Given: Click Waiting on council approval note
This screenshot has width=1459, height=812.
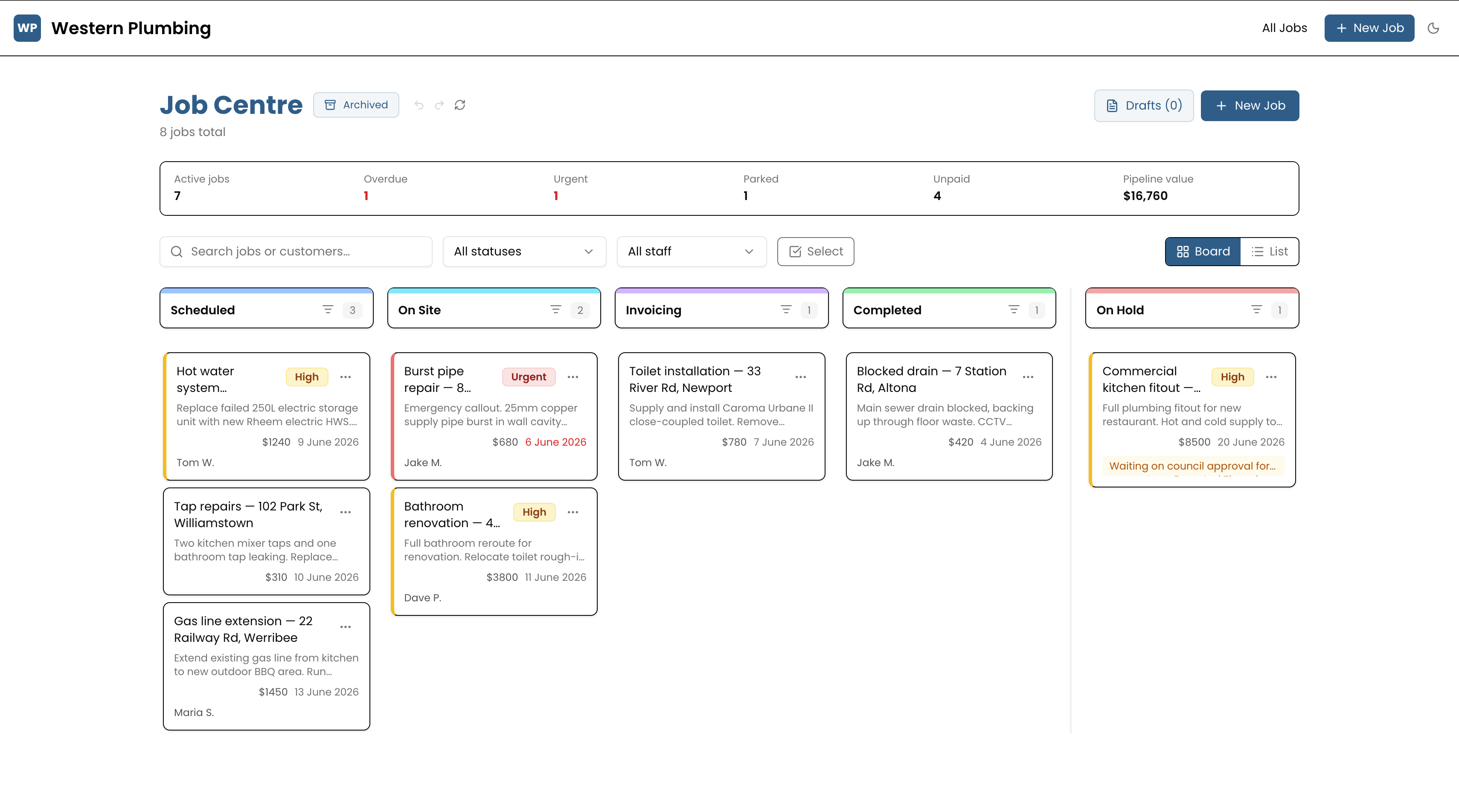Looking at the screenshot, I should click(x=1193, y=466).
